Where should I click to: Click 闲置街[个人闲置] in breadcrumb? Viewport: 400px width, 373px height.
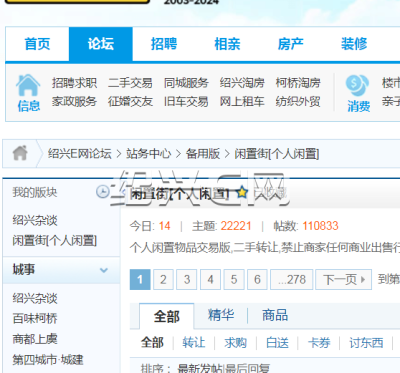click(x=277, y=154)
